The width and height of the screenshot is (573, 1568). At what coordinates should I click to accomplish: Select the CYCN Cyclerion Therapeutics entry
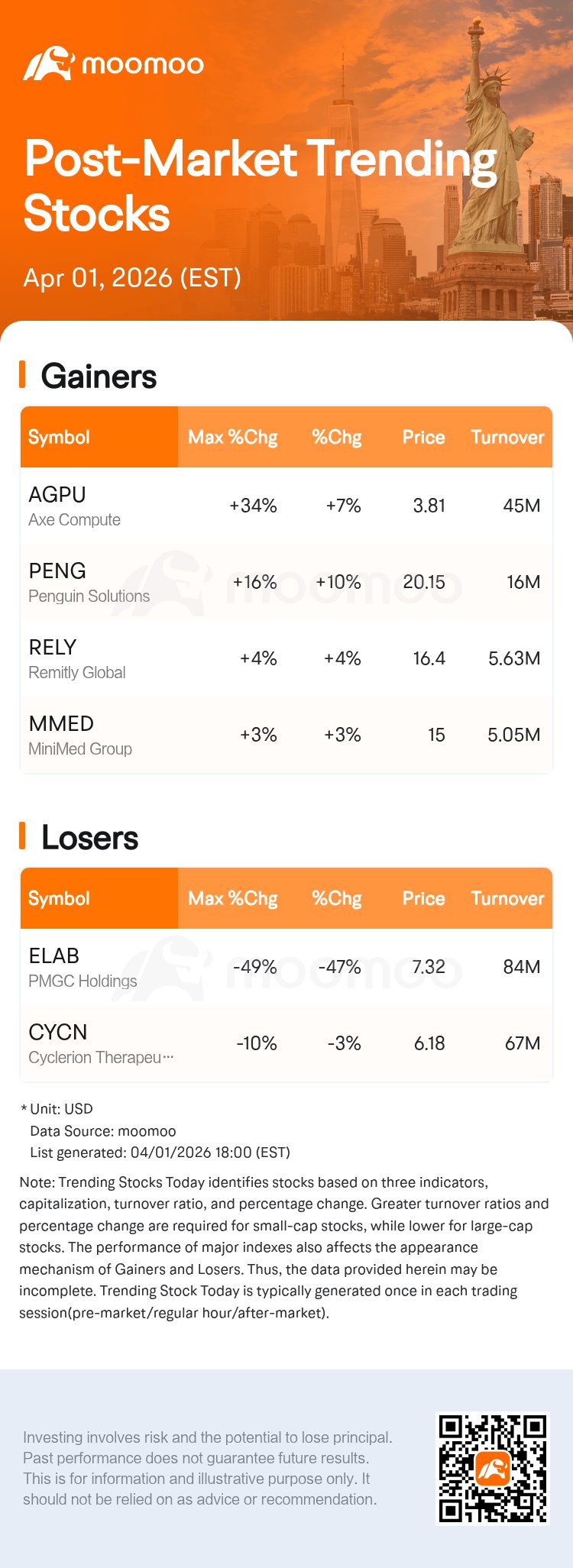100,1043
